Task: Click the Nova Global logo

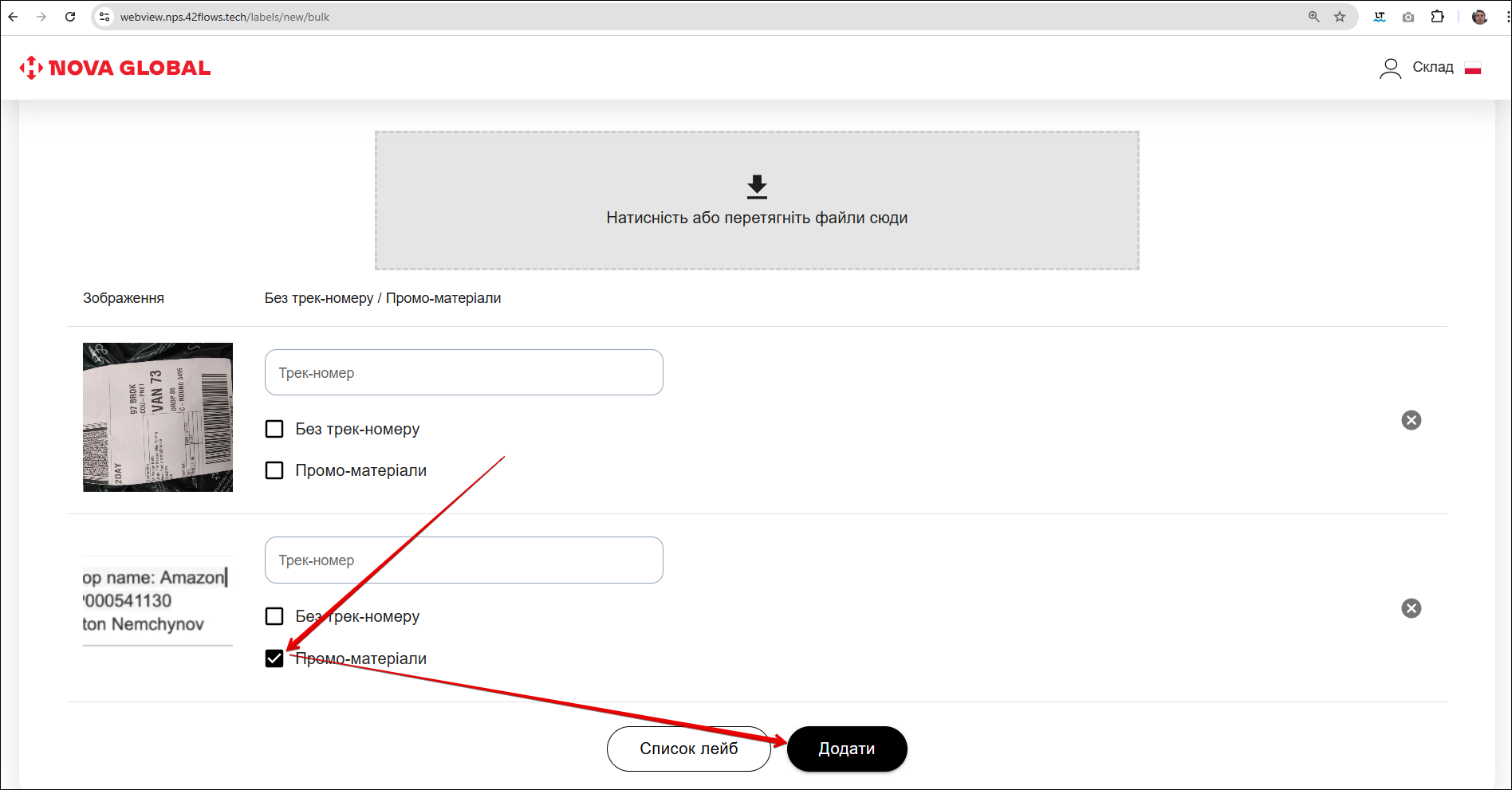Action: point(115,68)
